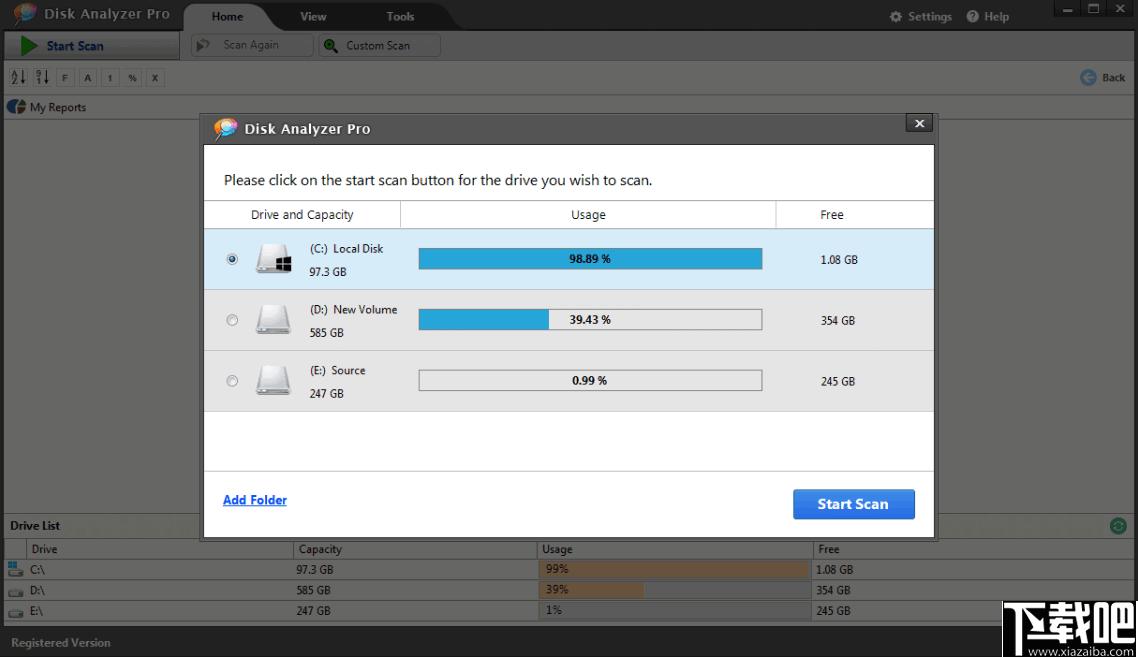
Task: Click 354 GB free value in dialog
Action: point(838,320)
